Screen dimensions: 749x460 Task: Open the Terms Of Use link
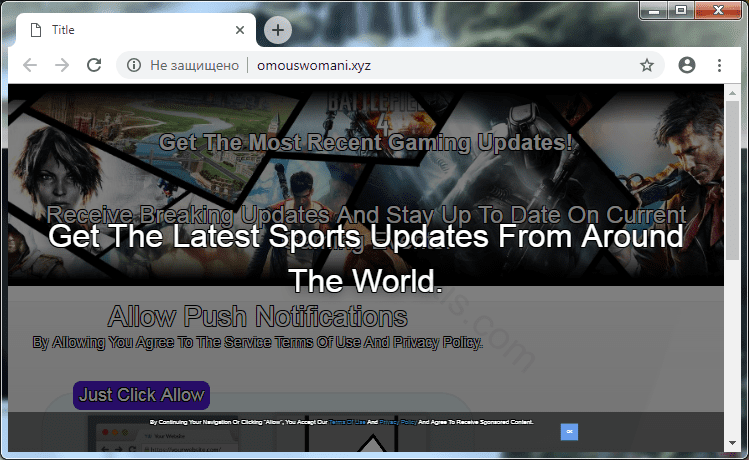[x=345, y=422]
